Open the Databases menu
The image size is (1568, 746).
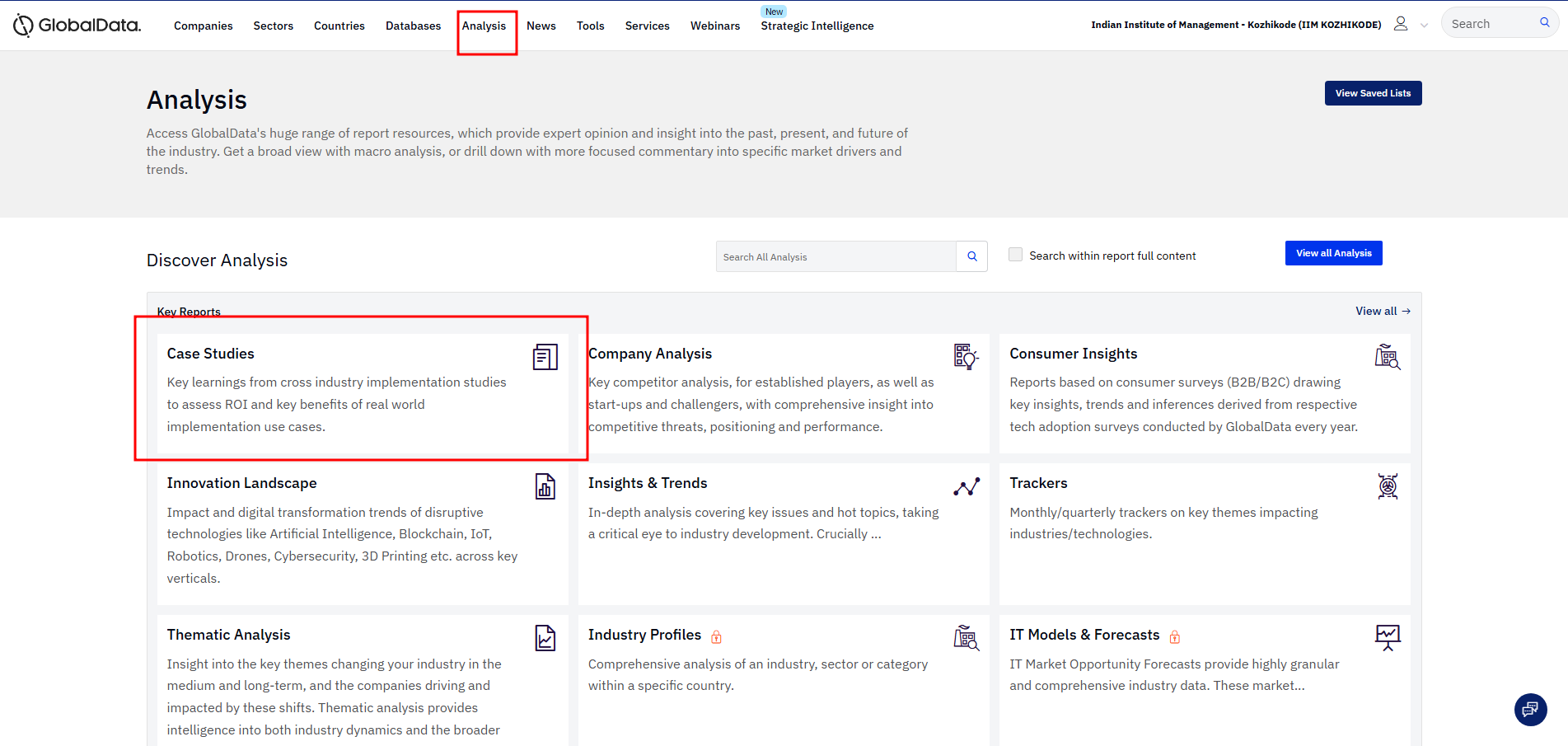[x=413, y=26]
